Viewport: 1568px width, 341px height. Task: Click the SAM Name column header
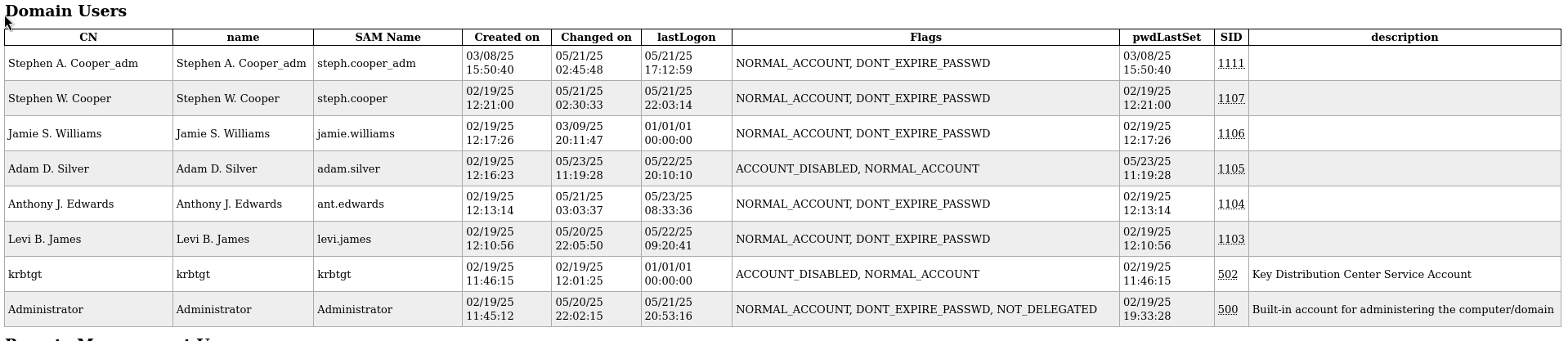pyautogui.click(x=388, y=38)
